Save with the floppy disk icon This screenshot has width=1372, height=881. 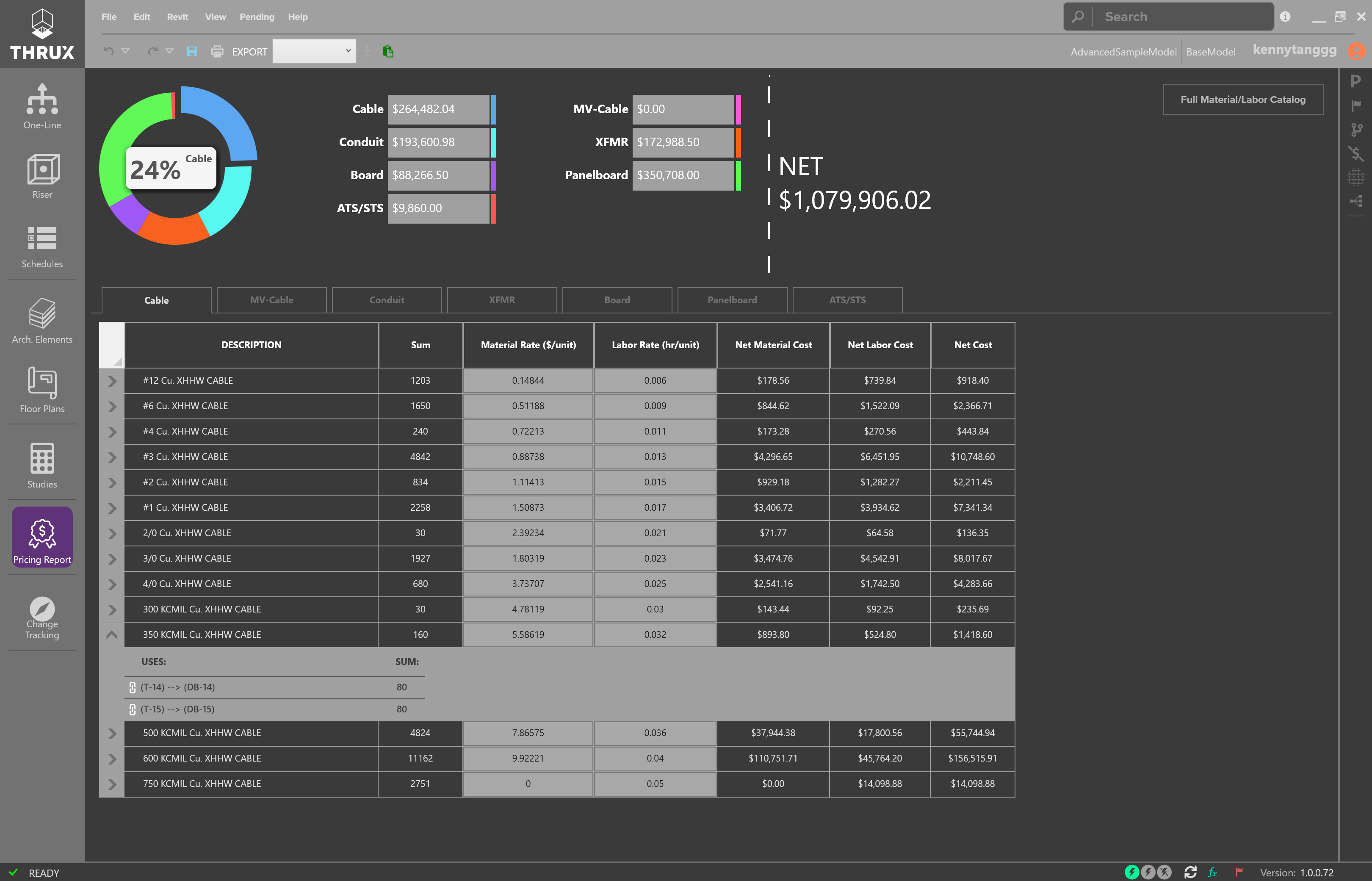click(192, 52)
